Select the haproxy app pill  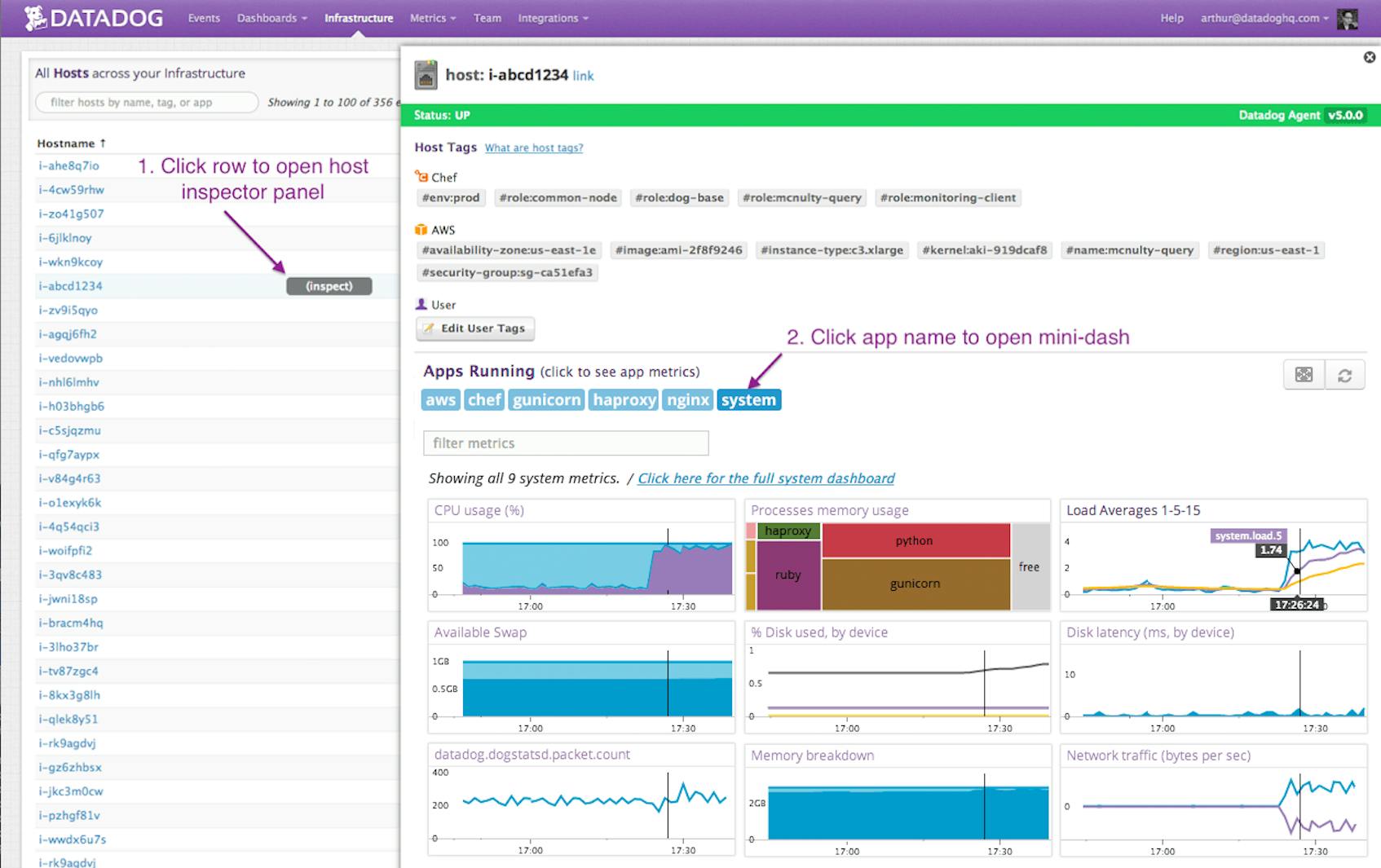623,399
